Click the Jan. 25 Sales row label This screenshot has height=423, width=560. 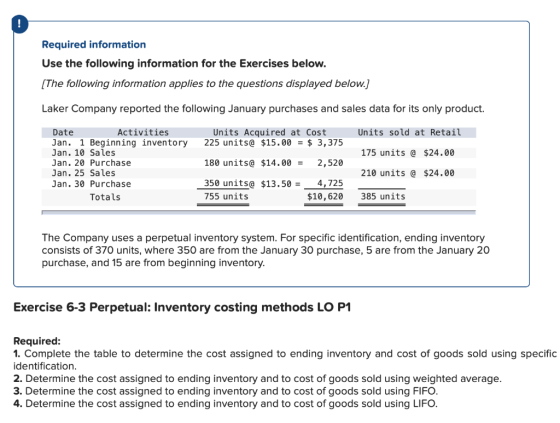(x=84, y=173)
